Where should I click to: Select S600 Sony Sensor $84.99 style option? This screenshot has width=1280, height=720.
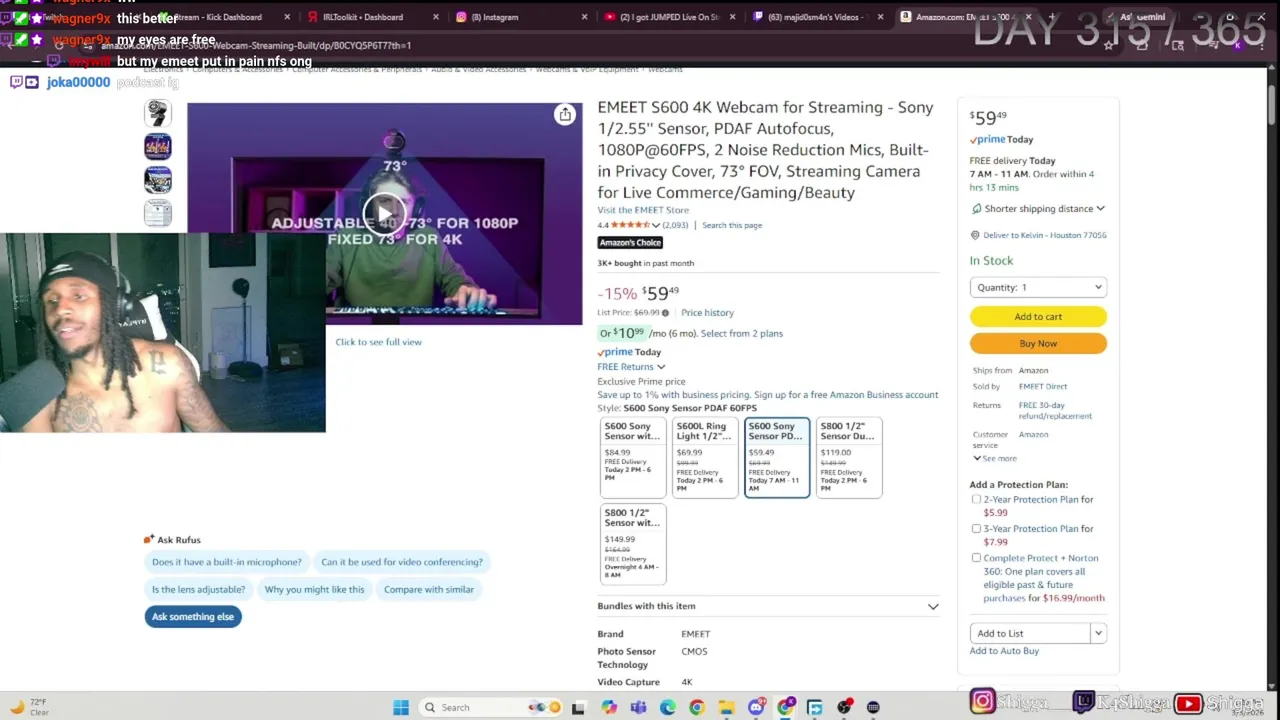[x=633, y=457]
